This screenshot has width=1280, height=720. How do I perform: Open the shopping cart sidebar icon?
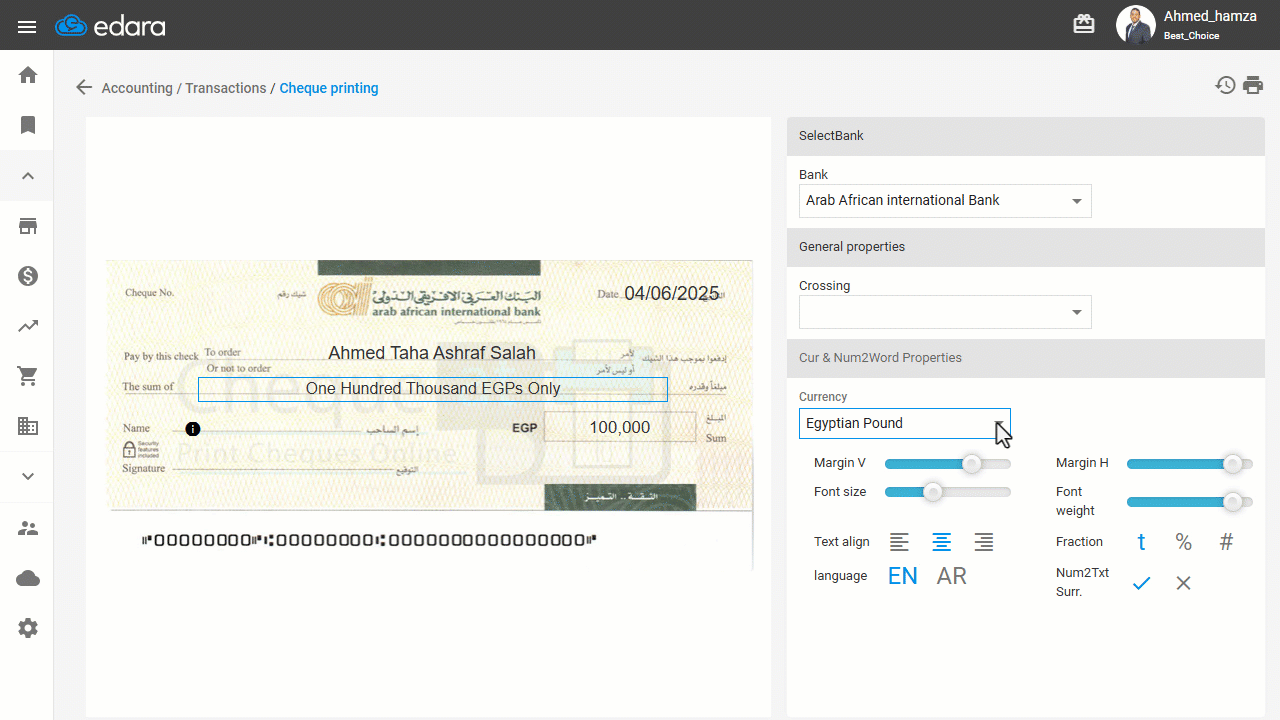(28, 376)
